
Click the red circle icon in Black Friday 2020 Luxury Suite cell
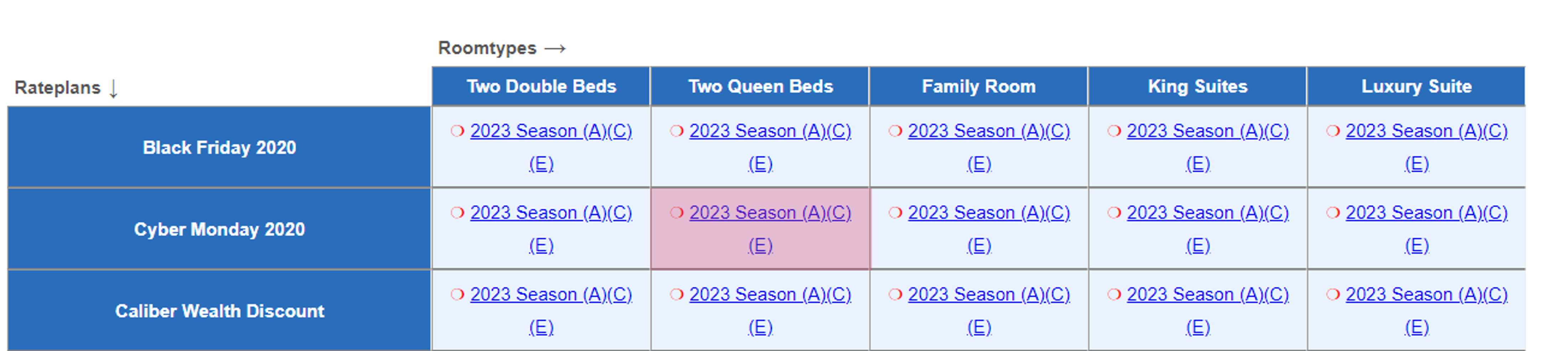coord(1333,131)
